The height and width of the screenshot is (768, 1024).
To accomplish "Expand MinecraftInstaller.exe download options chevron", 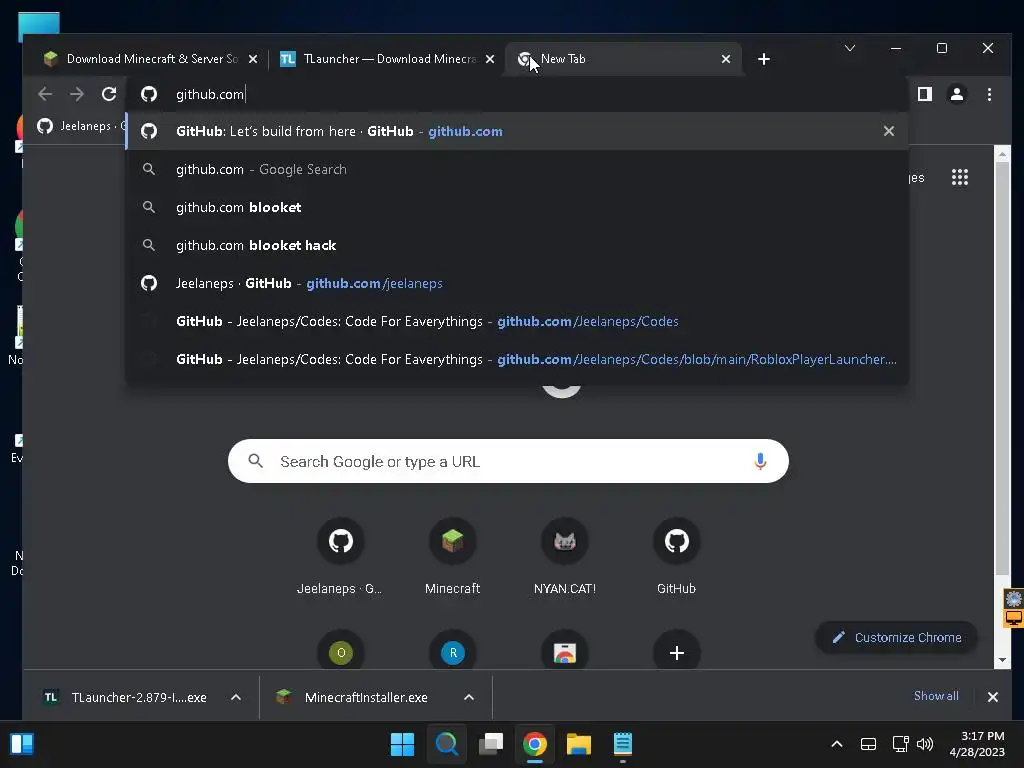I will [x=469, y=697].
